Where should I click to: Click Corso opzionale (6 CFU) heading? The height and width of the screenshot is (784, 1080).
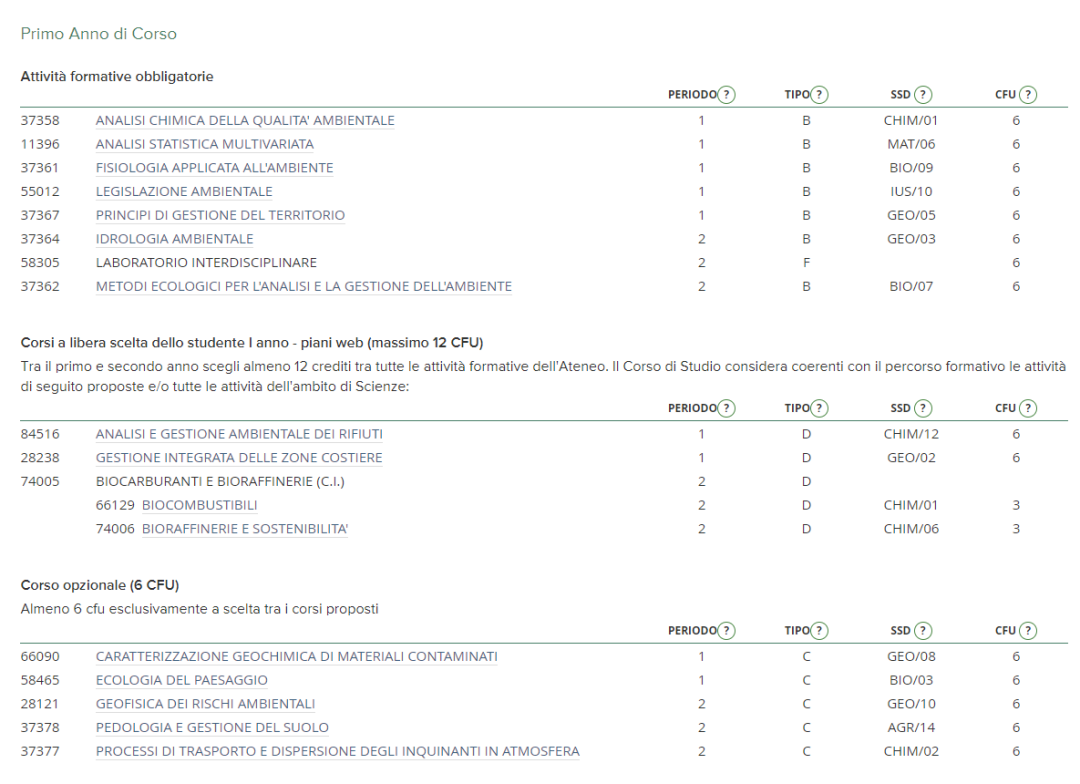pyautogui.click(x=100, y=585)
